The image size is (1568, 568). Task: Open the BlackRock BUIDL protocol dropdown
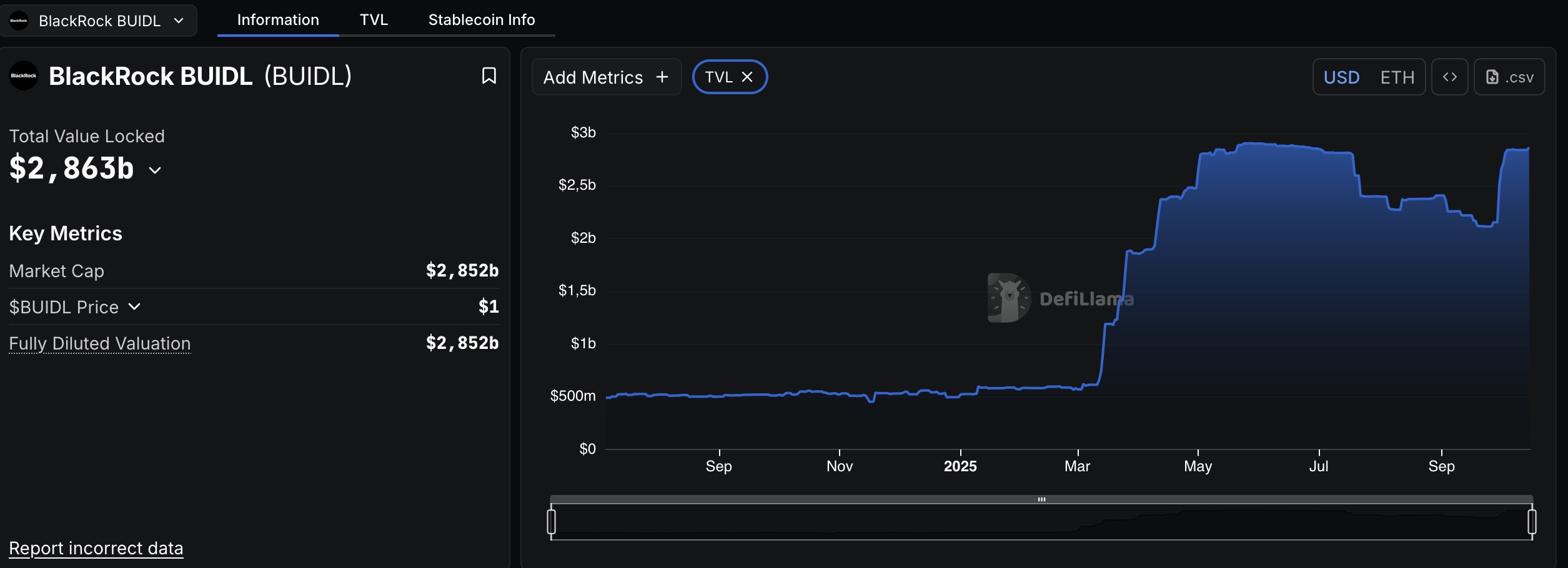[179, 21]
